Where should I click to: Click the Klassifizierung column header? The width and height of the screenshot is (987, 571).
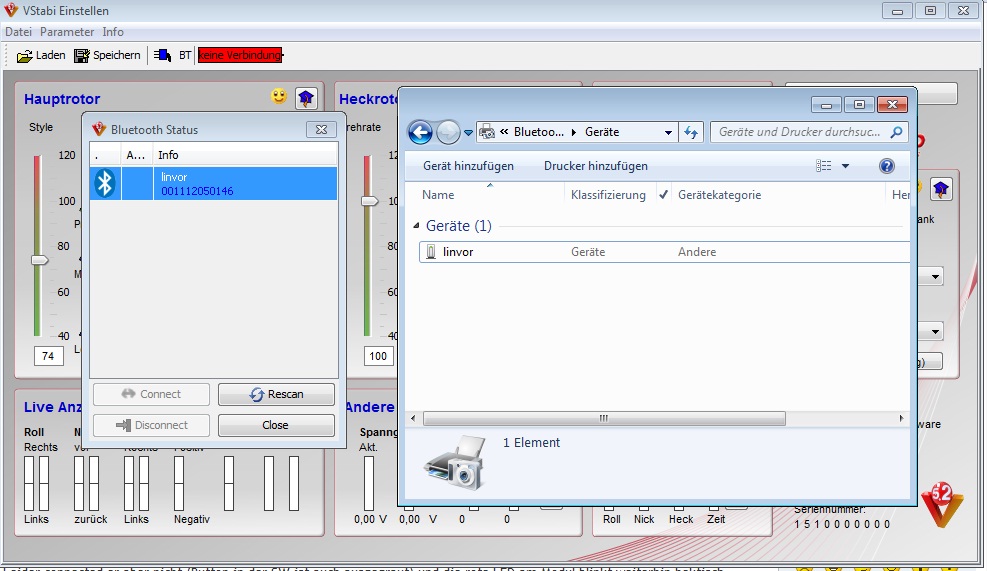click(x=609, y=195)
